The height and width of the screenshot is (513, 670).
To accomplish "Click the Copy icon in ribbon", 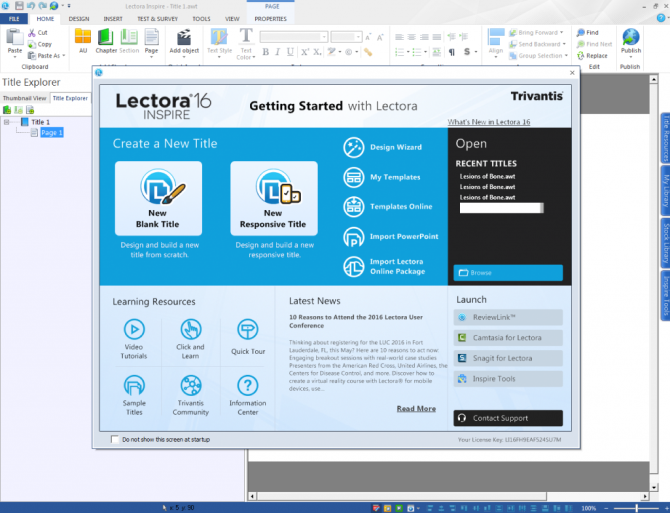I will 32,44.
